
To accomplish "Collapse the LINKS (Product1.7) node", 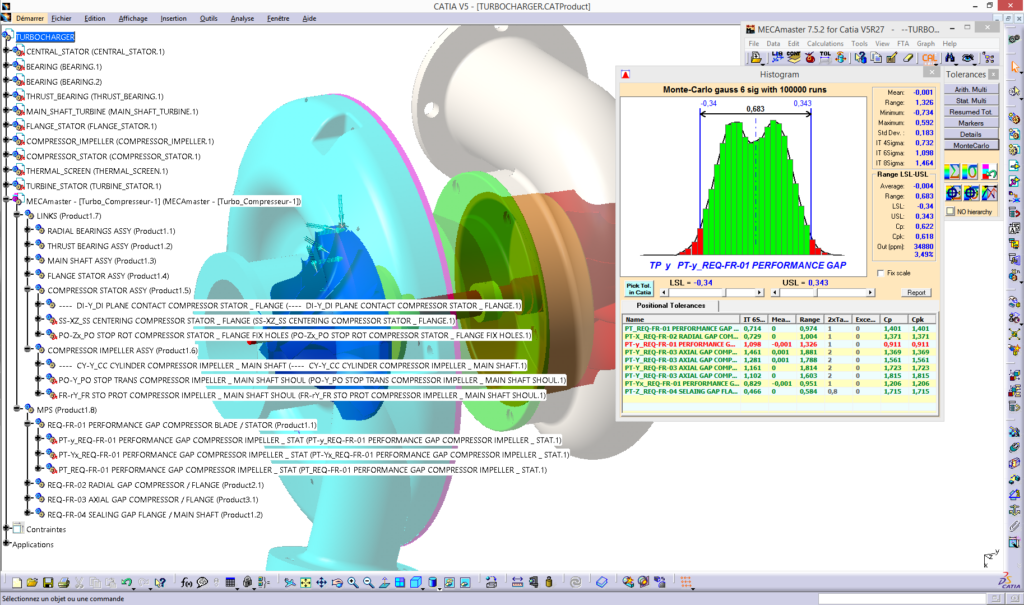I will pyautogui.click(x=17, y=216).
